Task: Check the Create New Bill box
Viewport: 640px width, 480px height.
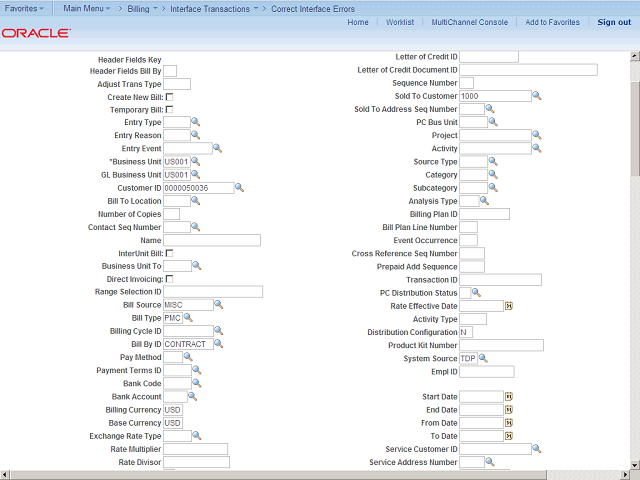Action: 169,97
